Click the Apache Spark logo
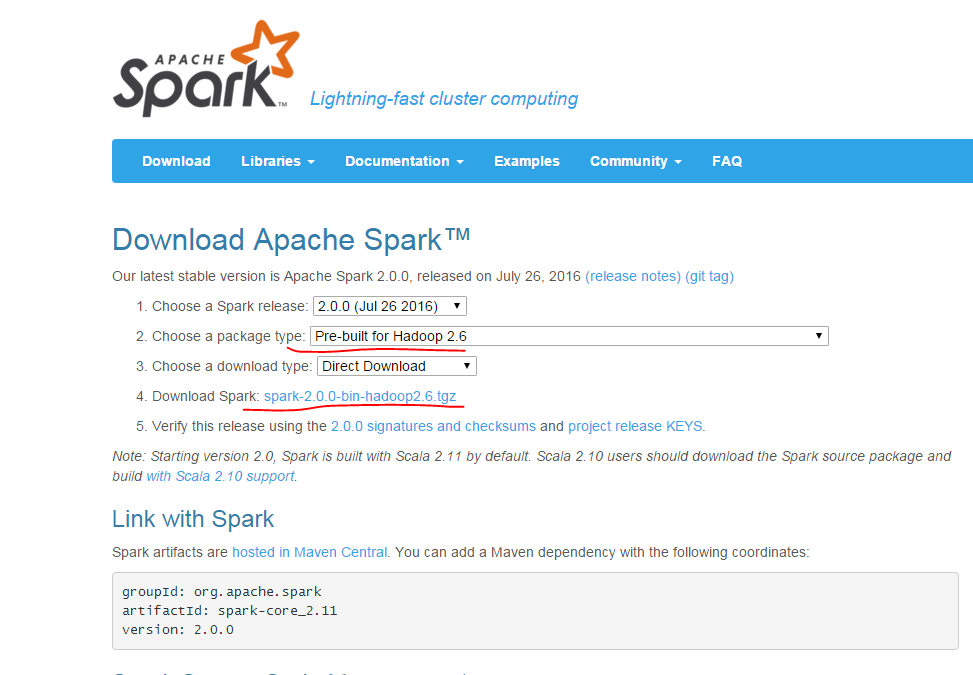This screenshot has width=973, height=675. tap(205, 69)
